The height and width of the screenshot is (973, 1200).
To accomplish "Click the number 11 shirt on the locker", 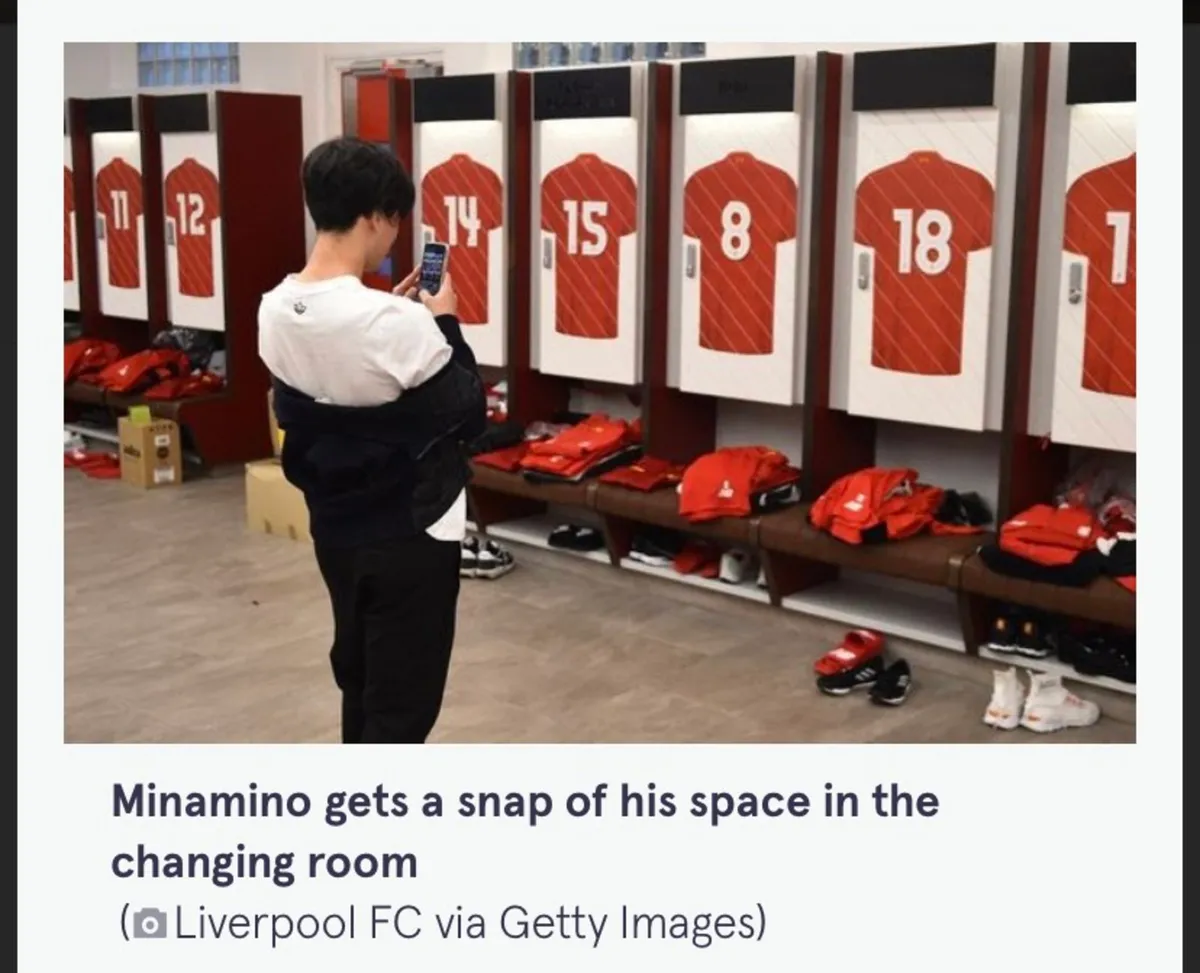I will coord(120,222).
